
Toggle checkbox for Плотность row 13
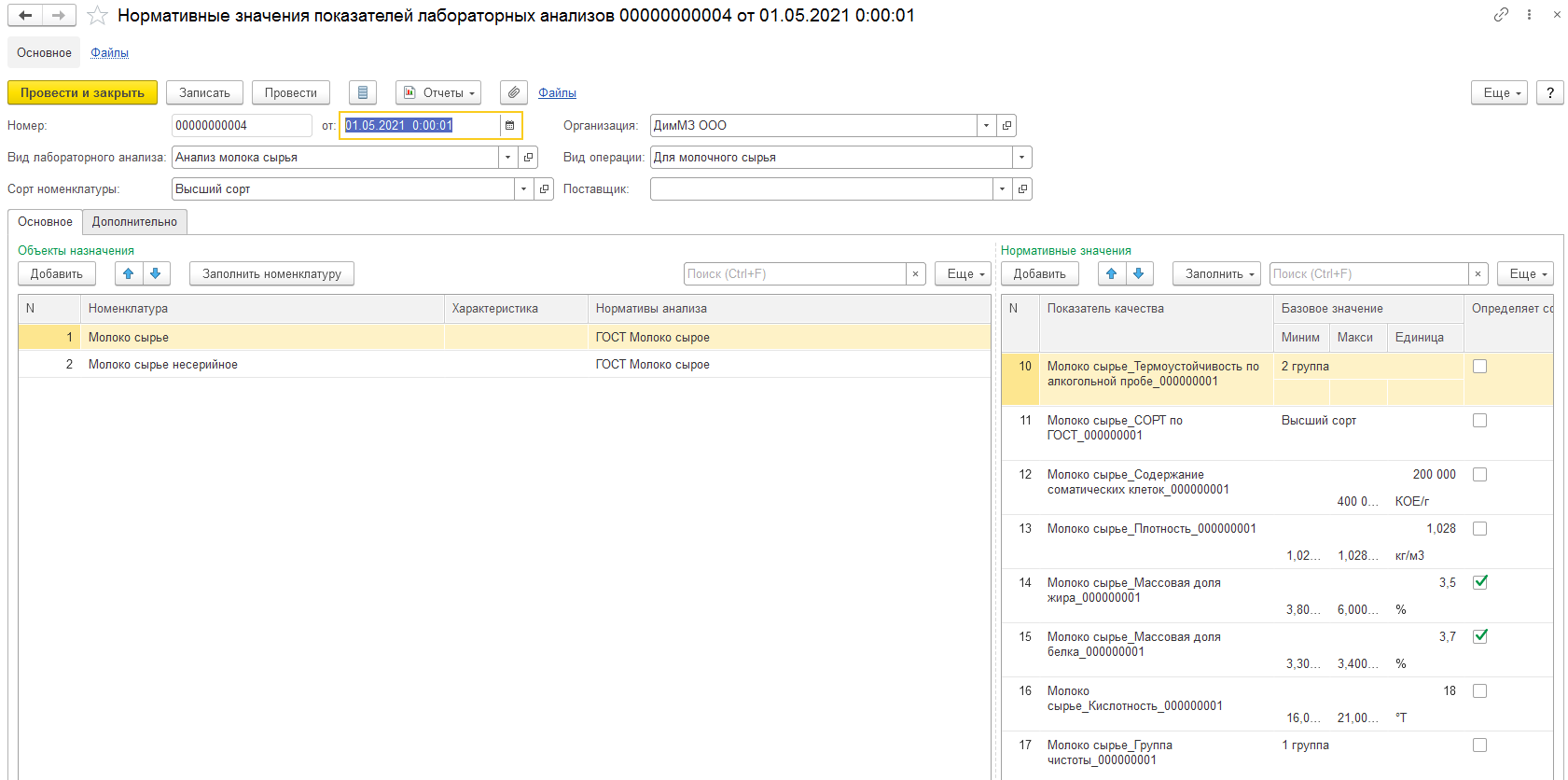1479,528
